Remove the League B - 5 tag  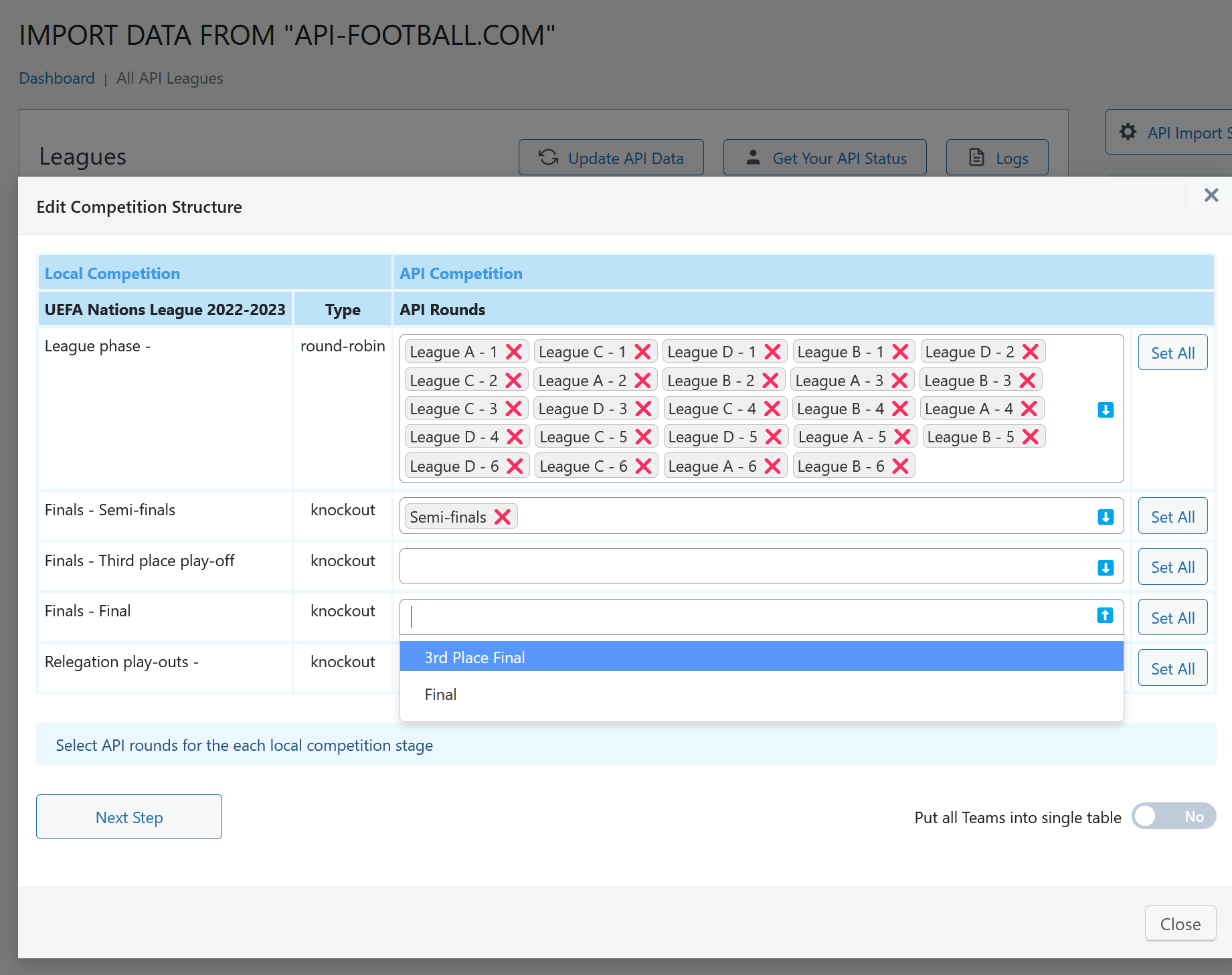[1031, 437]
